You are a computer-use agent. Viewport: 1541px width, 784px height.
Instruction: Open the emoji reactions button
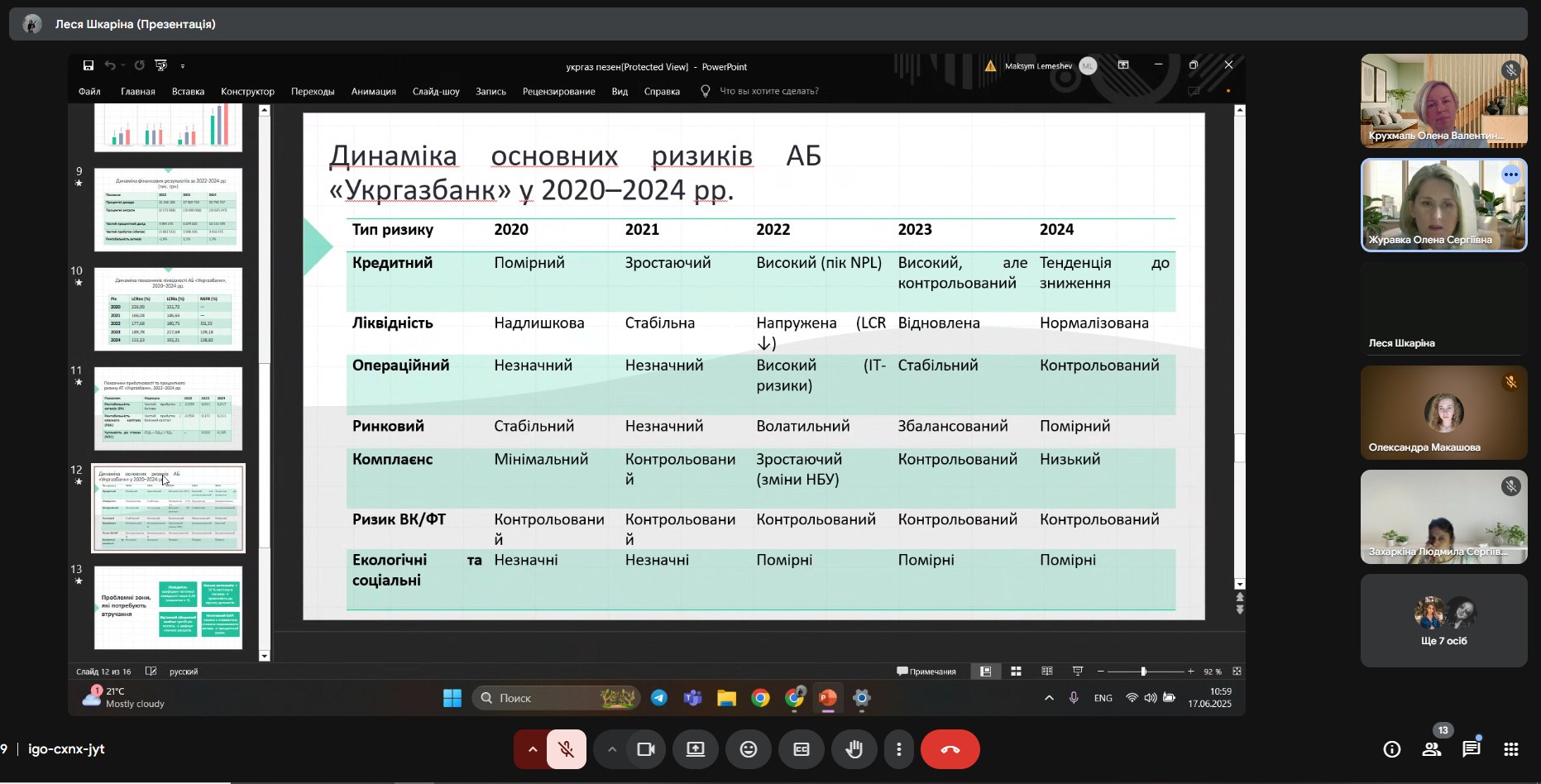(749, 749)
